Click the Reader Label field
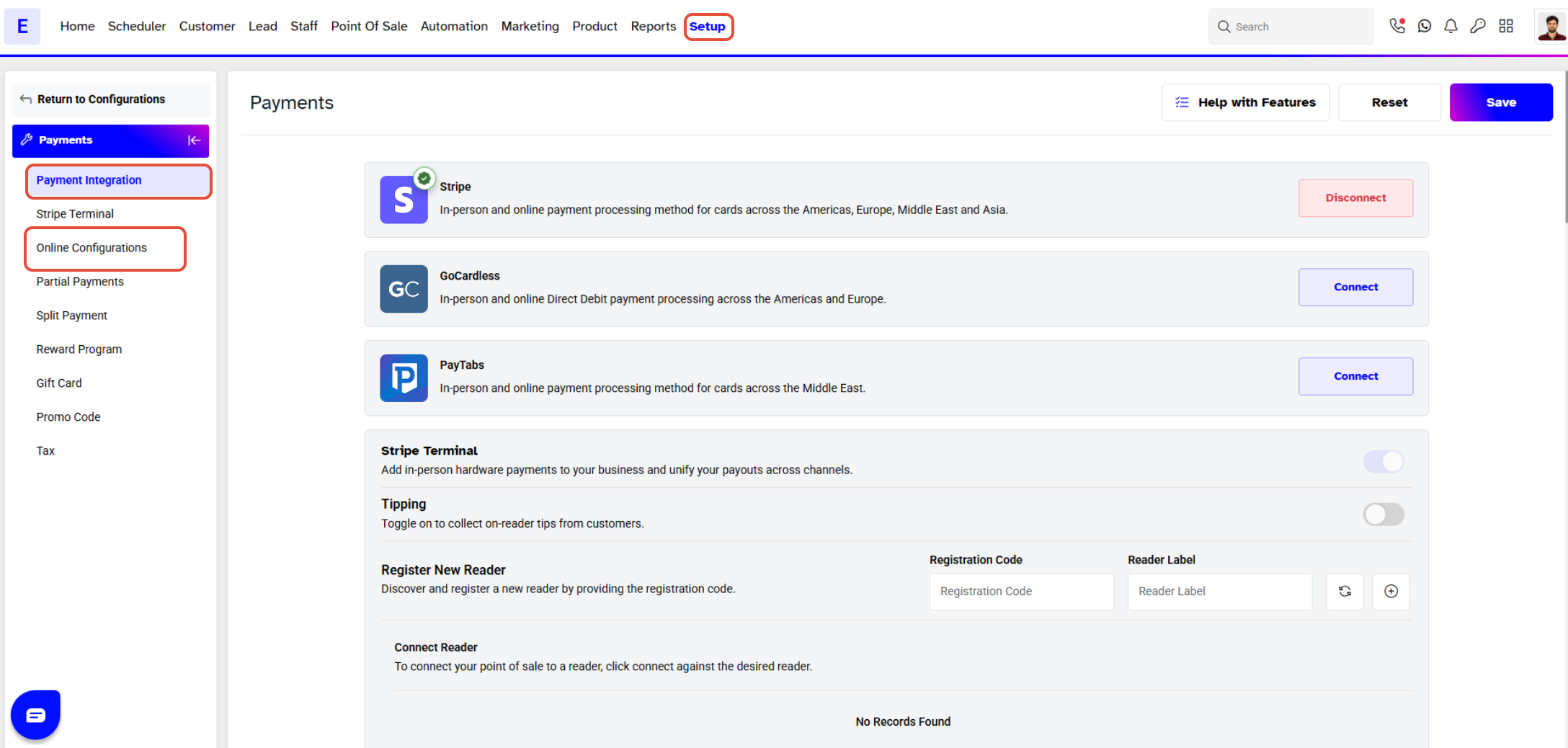 [x=1220, y=592]
